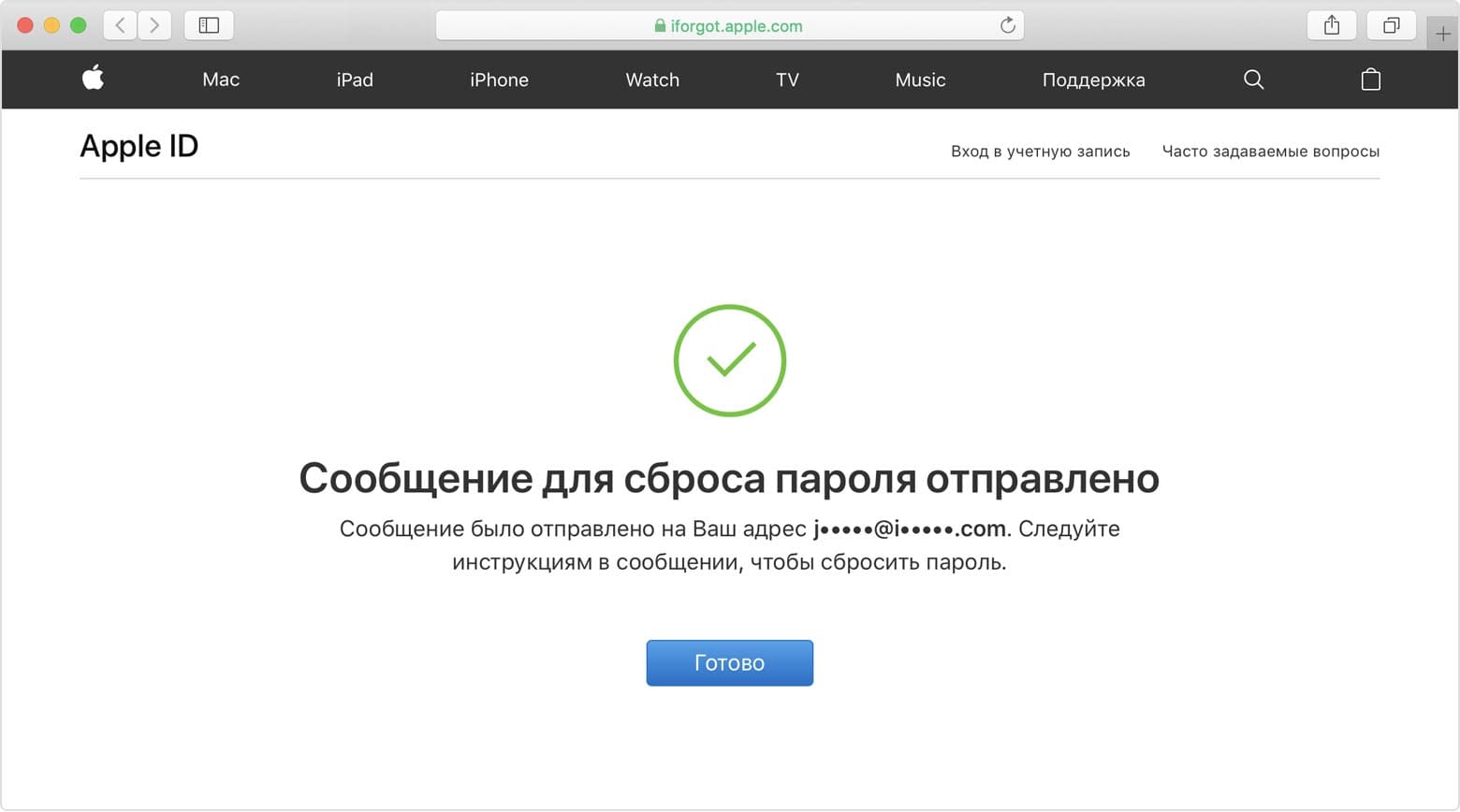Open the iPad menu item
The height and width of the screenshot is (812, 1460).
pyautogui.click(x=355, y=80)
